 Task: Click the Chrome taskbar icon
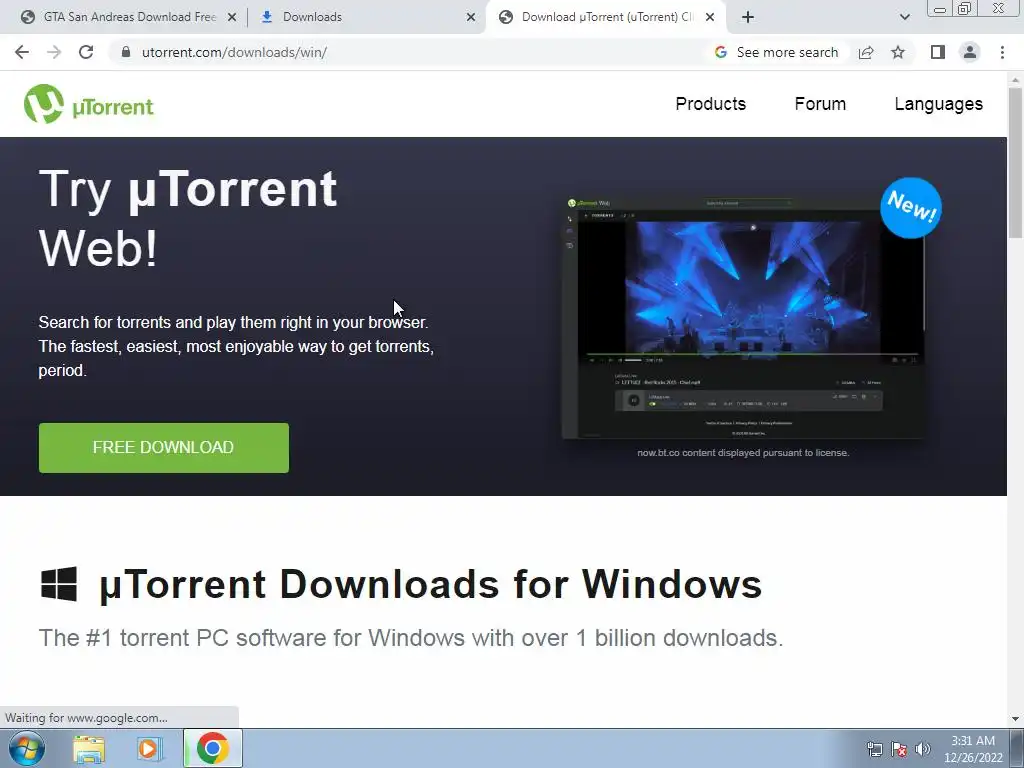point(212,748)
